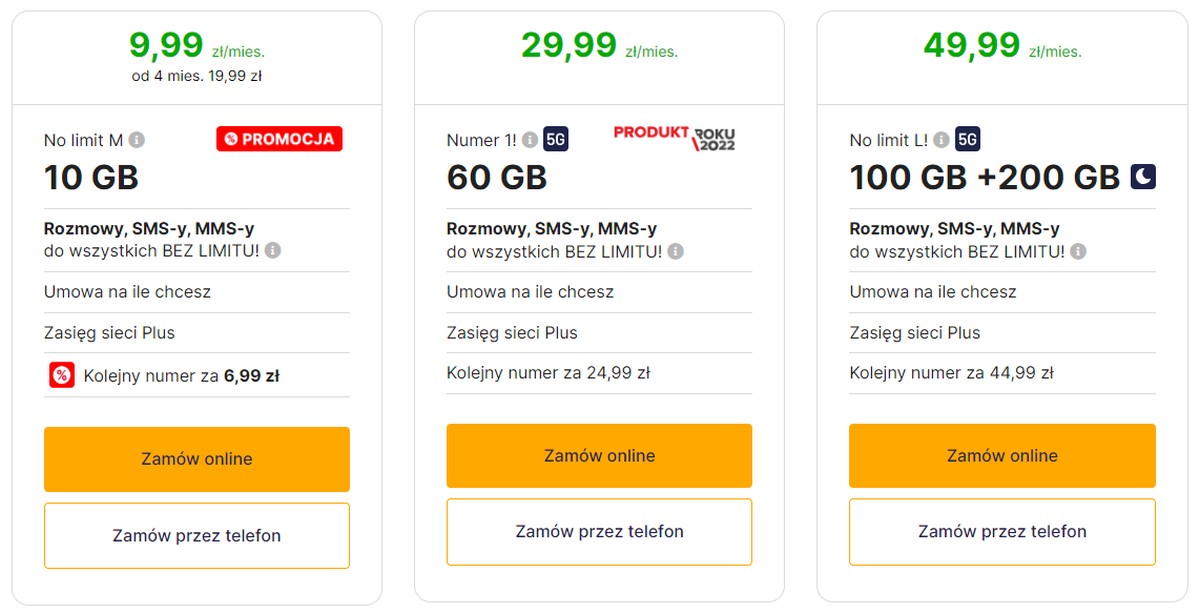This screenshot has height=614, width=1200.
Task: Click Zamów przez telefon on the 10 GB plan
Action: point(196,535)
